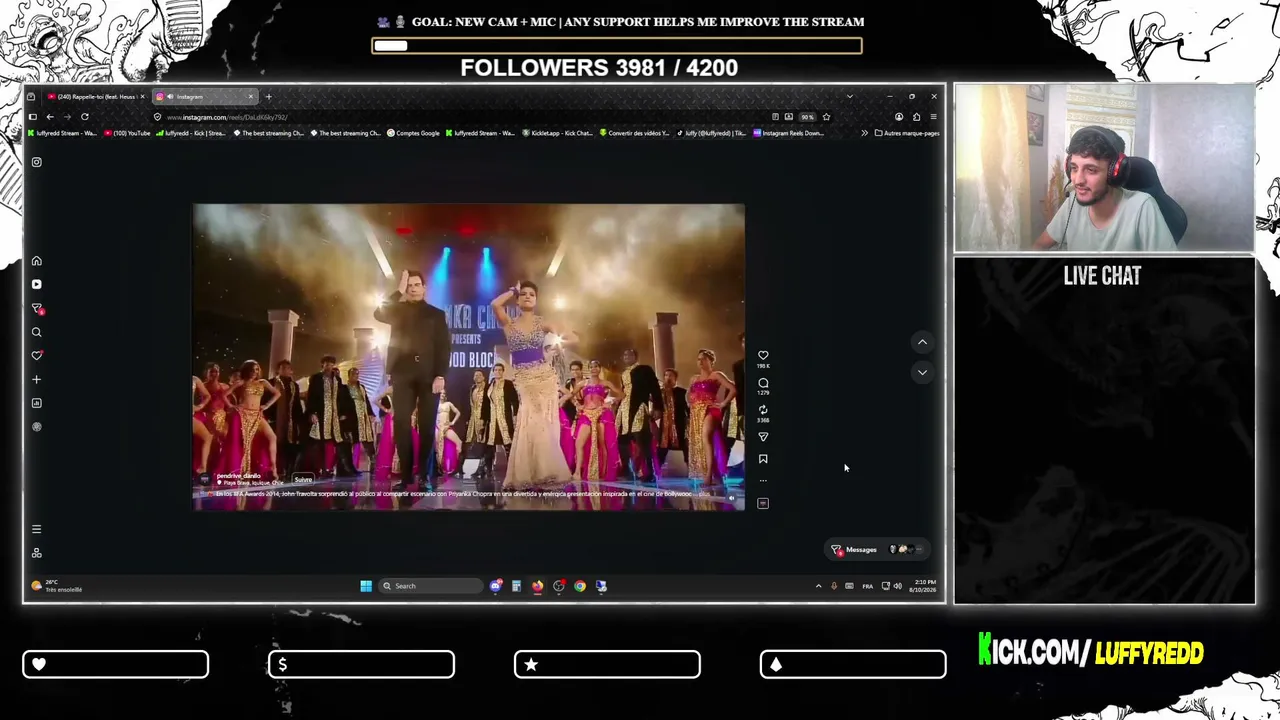1280x720 pixels.
Task: Show hidden system tray icons
Action: click(818, 586)
